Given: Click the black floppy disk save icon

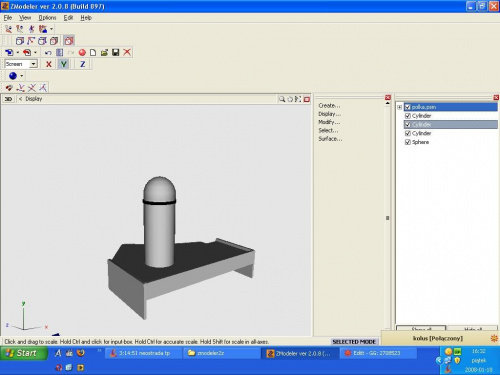Looking at the screenshot, I should click(x=116, y=52).
